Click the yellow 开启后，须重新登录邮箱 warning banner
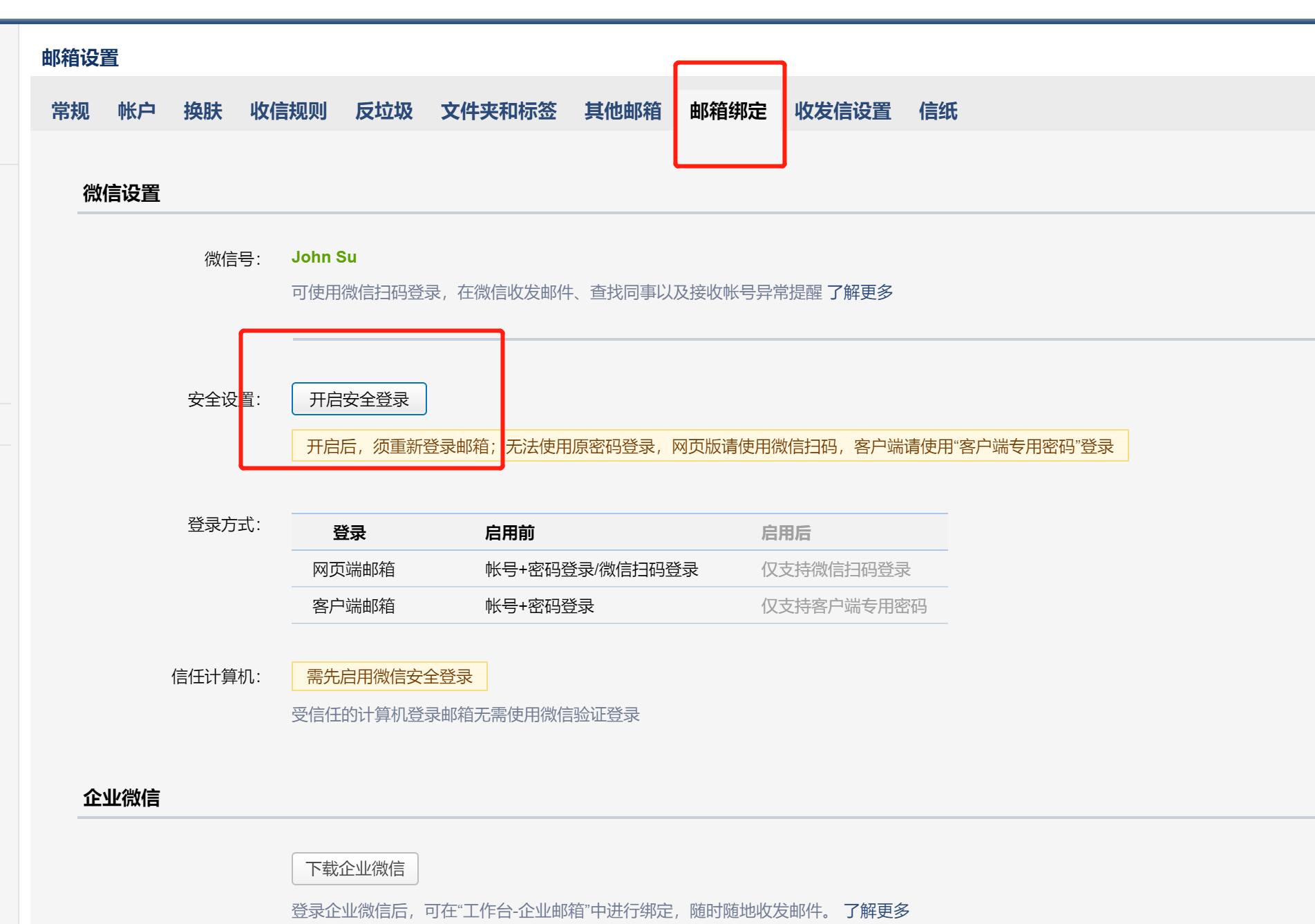1315x924 pixels. [x=710, y=446]
